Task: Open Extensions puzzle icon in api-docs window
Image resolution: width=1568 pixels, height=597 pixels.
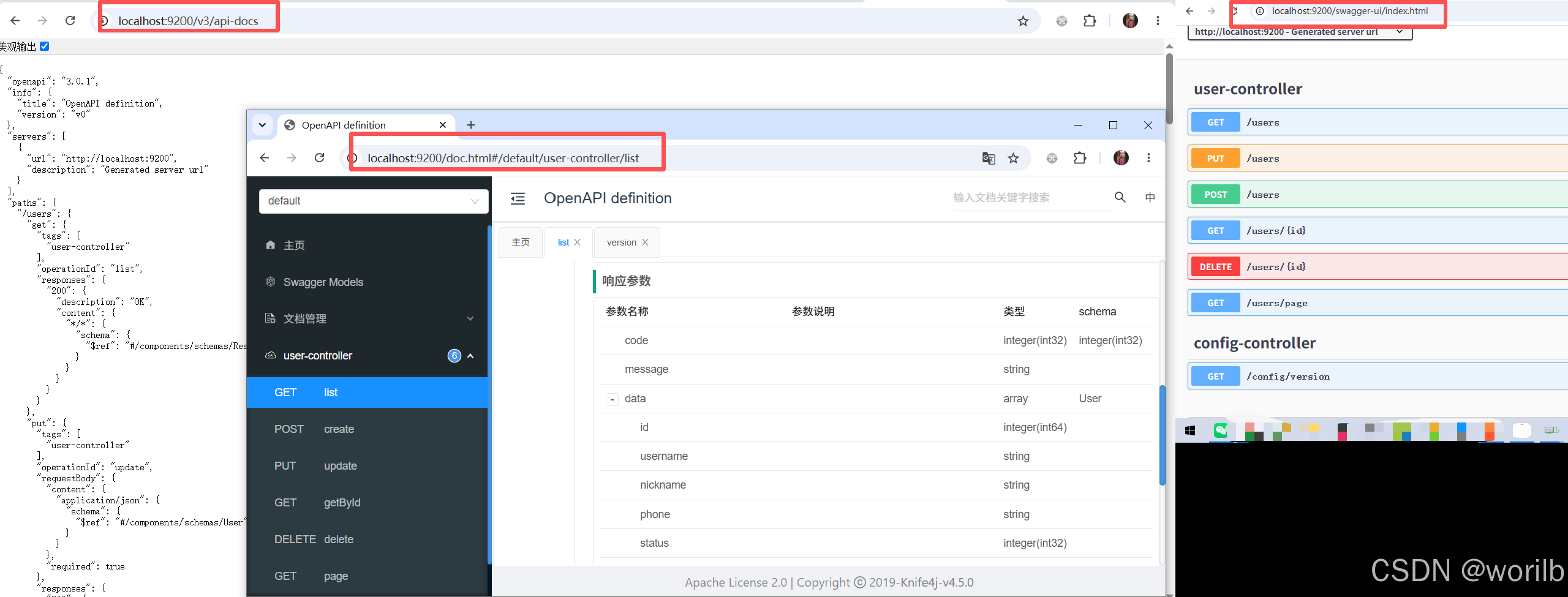Action: point(1090,21)
